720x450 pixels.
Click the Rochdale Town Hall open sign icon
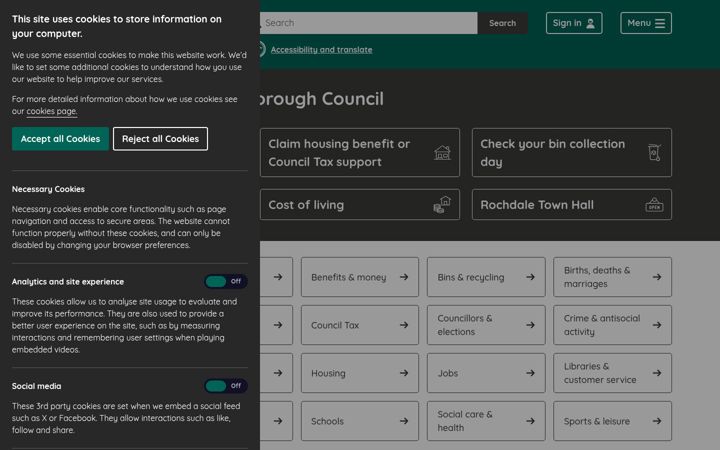point(654,205)
